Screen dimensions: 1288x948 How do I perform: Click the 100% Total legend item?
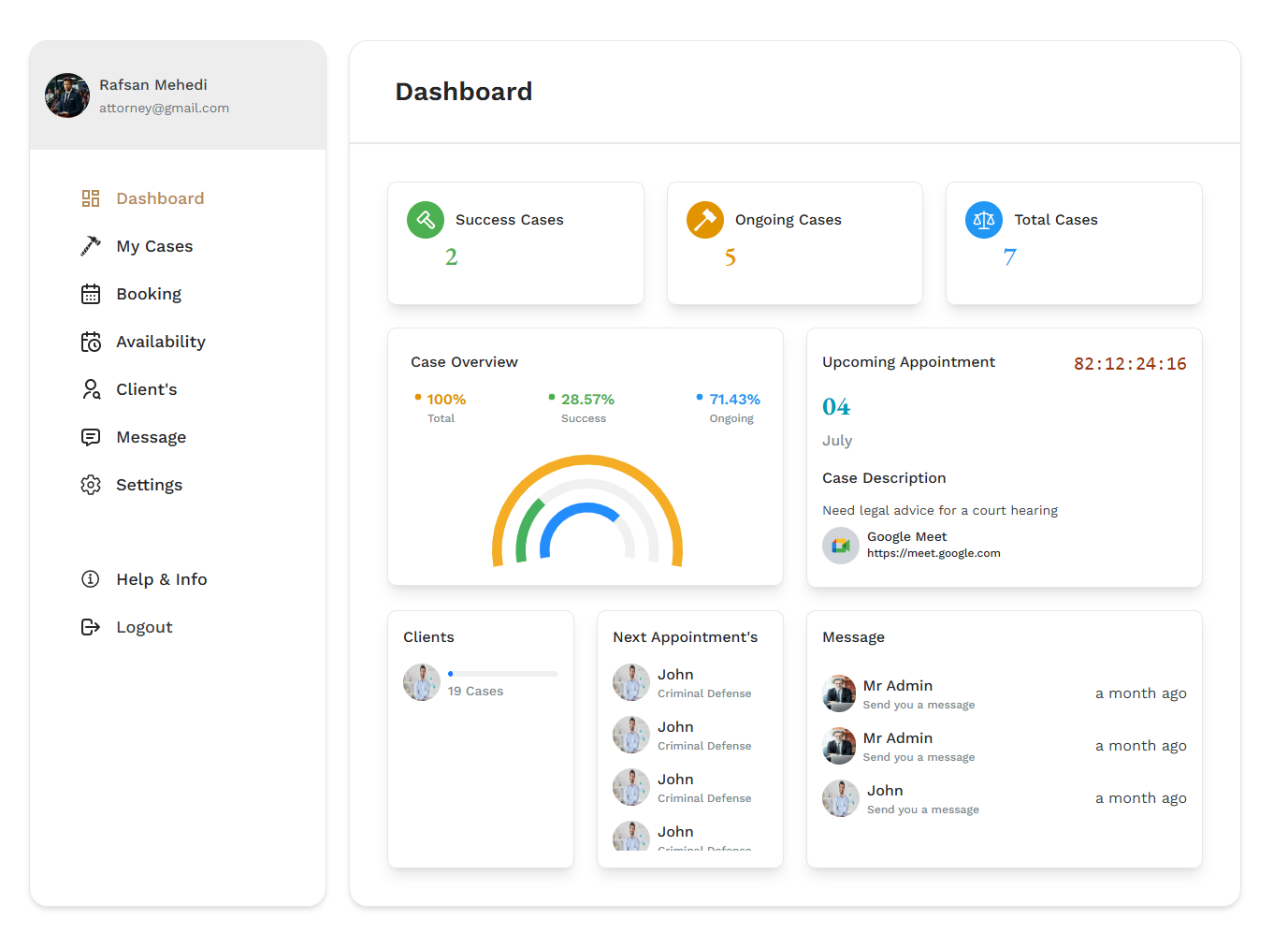pyautogui.click(x=441, y=408)
